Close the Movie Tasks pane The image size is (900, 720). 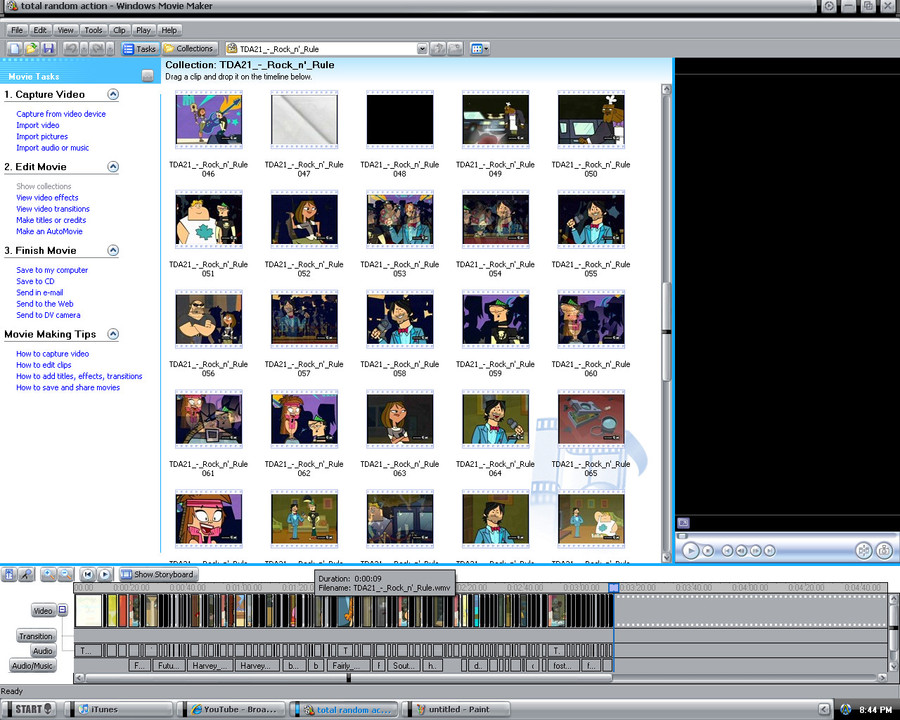click(148, 76)
